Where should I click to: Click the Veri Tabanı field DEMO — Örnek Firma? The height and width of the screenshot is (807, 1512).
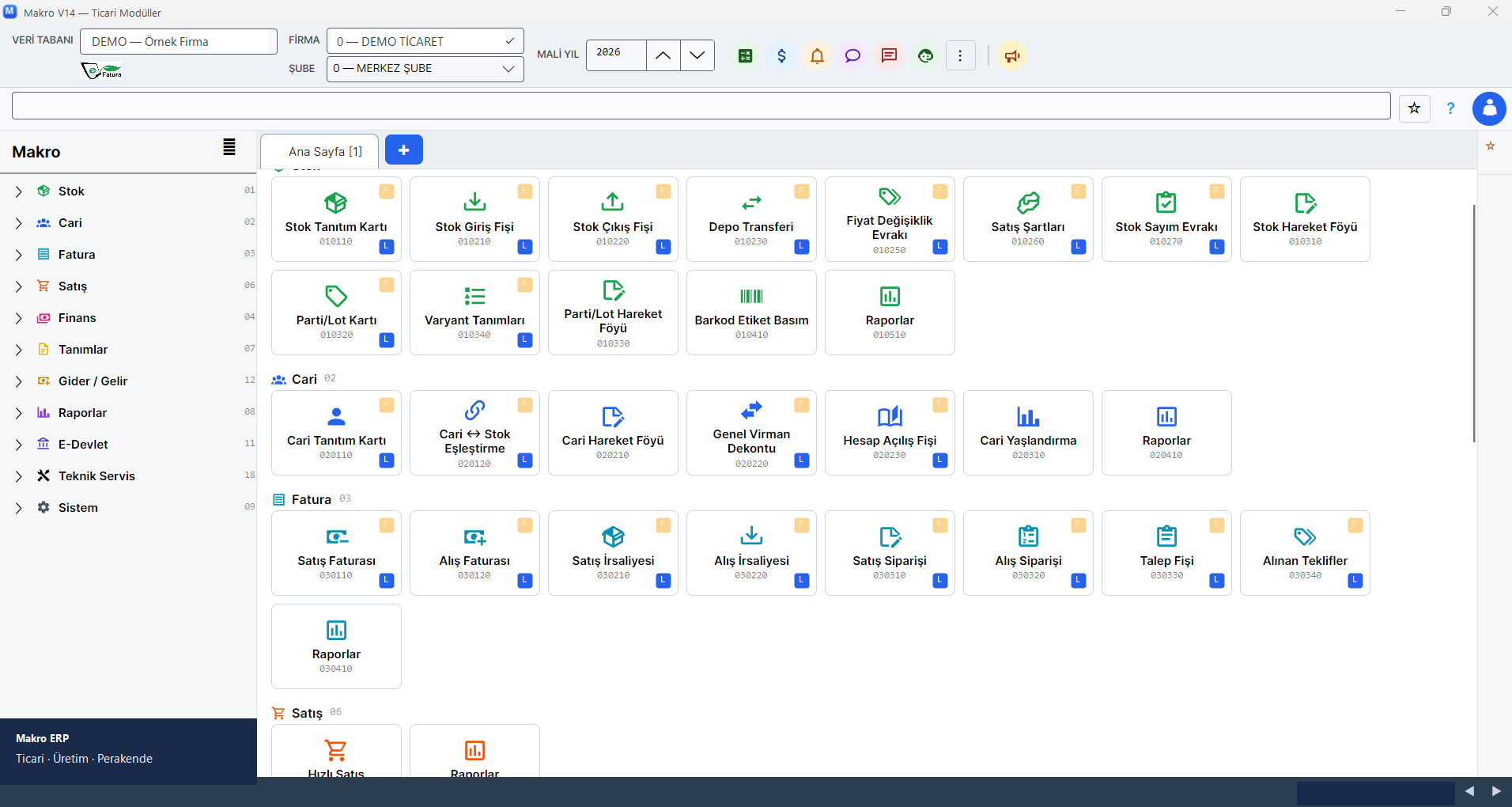179,42
